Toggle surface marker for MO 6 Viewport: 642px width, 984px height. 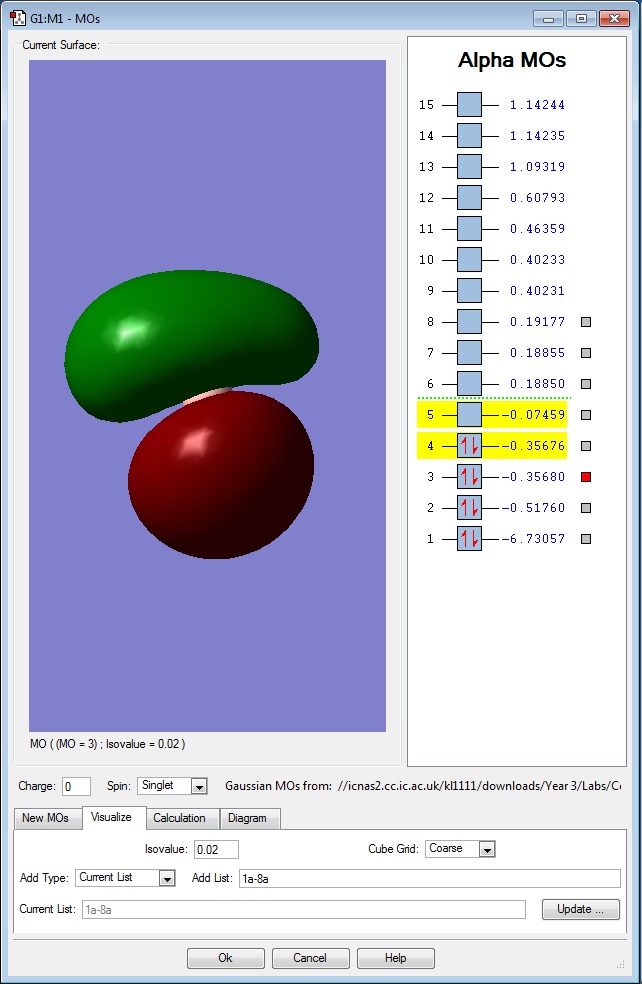[x=586, y=384]
